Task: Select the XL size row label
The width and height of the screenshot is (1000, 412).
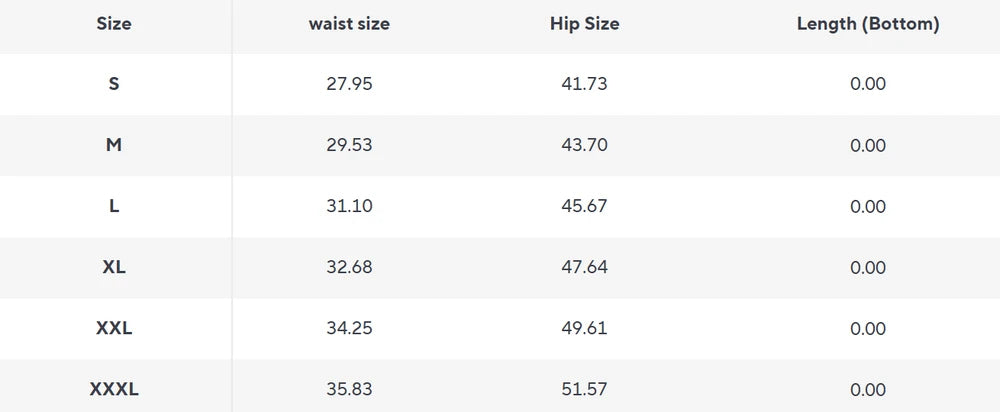Action: 114,267
